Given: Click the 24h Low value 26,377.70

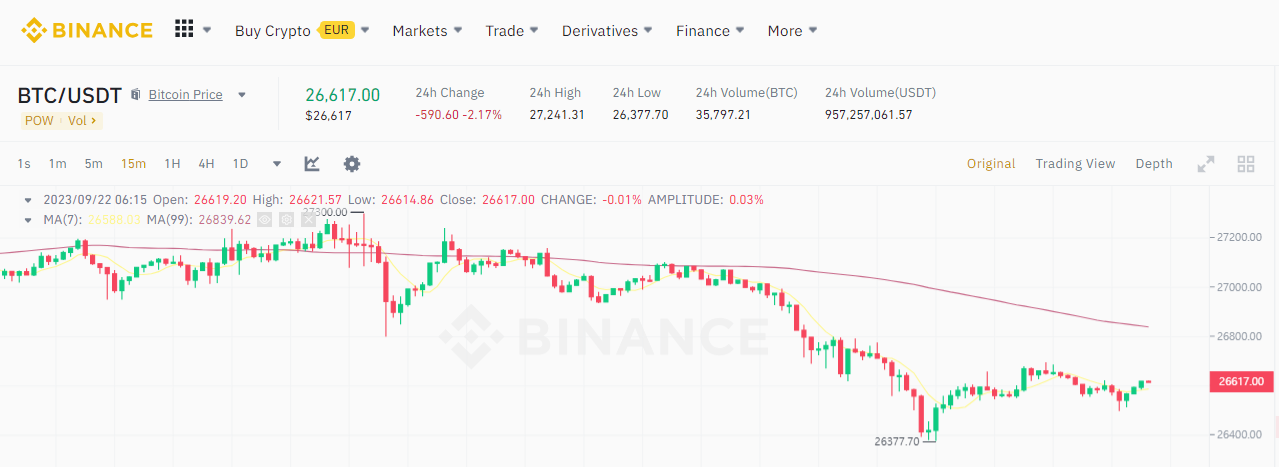Looking at the screenshot, I should [x=641, y=115].
